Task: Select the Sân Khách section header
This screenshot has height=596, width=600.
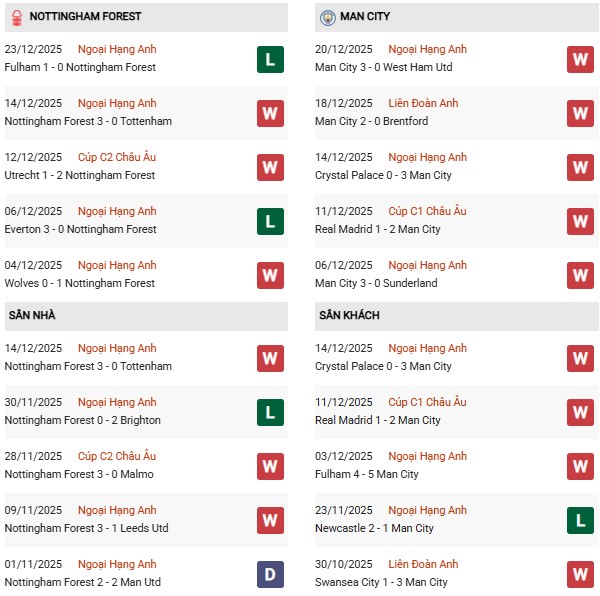Action: pyautogui.click(x=350, y=316)
